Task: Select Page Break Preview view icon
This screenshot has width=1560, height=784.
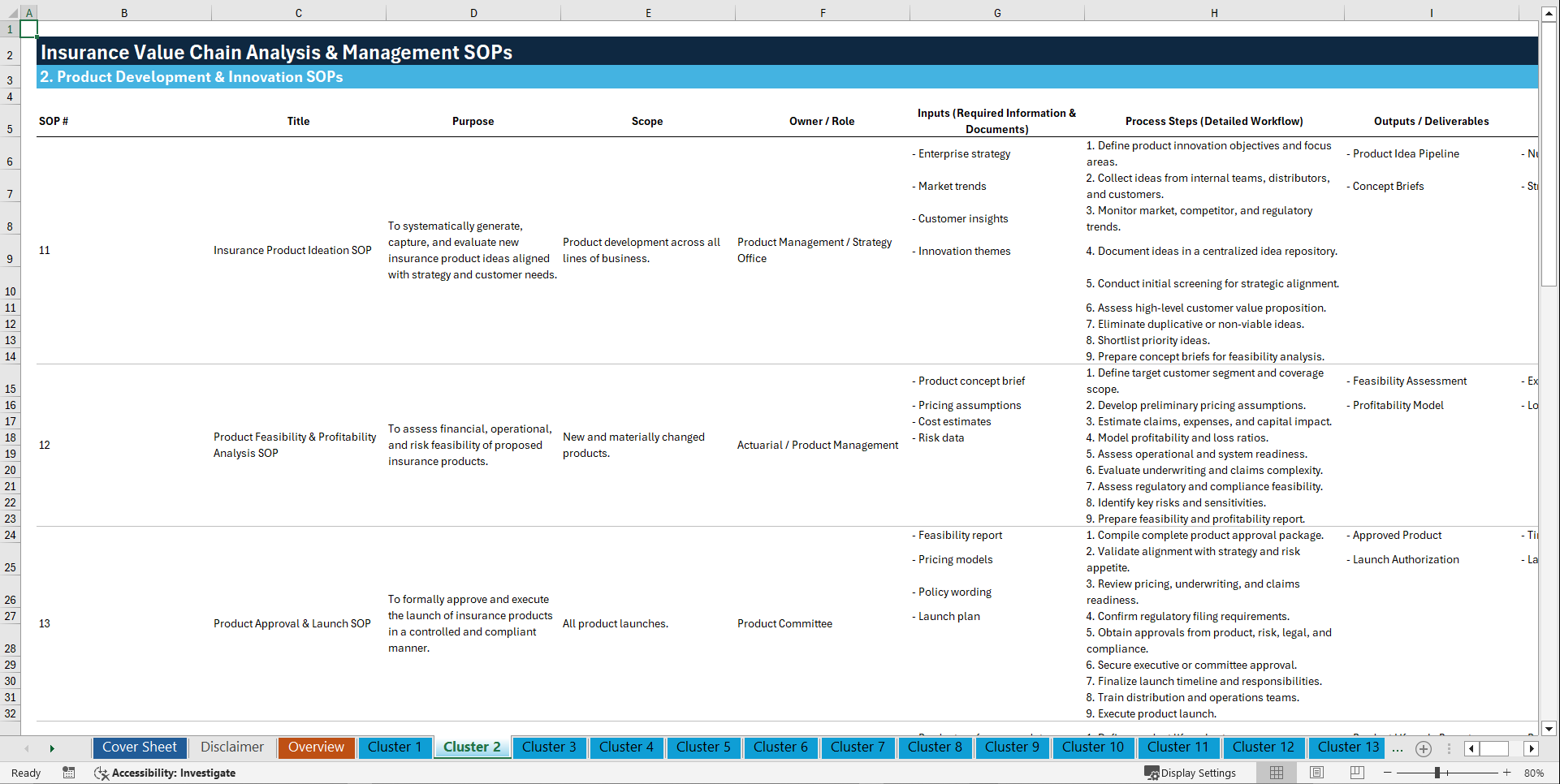Action: [1356, 773]
